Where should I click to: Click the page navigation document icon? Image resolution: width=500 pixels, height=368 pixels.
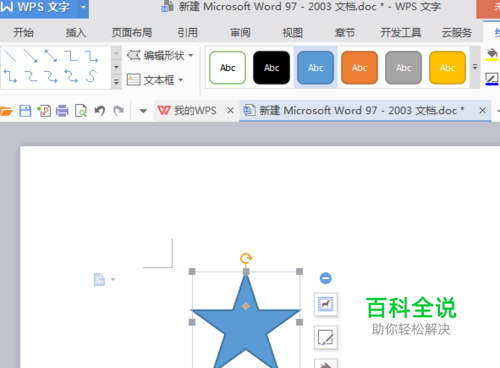pyautogui.click(x=99, y=279)
